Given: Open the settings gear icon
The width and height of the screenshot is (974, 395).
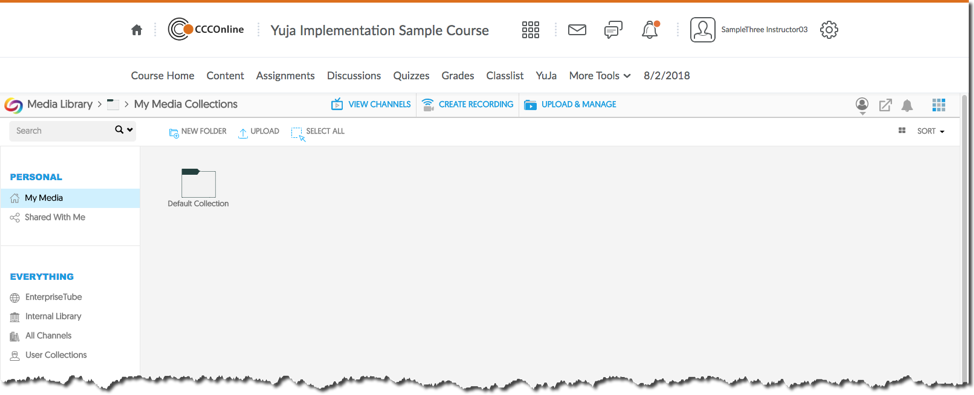Looking at the screenshot, I should 829,30.
